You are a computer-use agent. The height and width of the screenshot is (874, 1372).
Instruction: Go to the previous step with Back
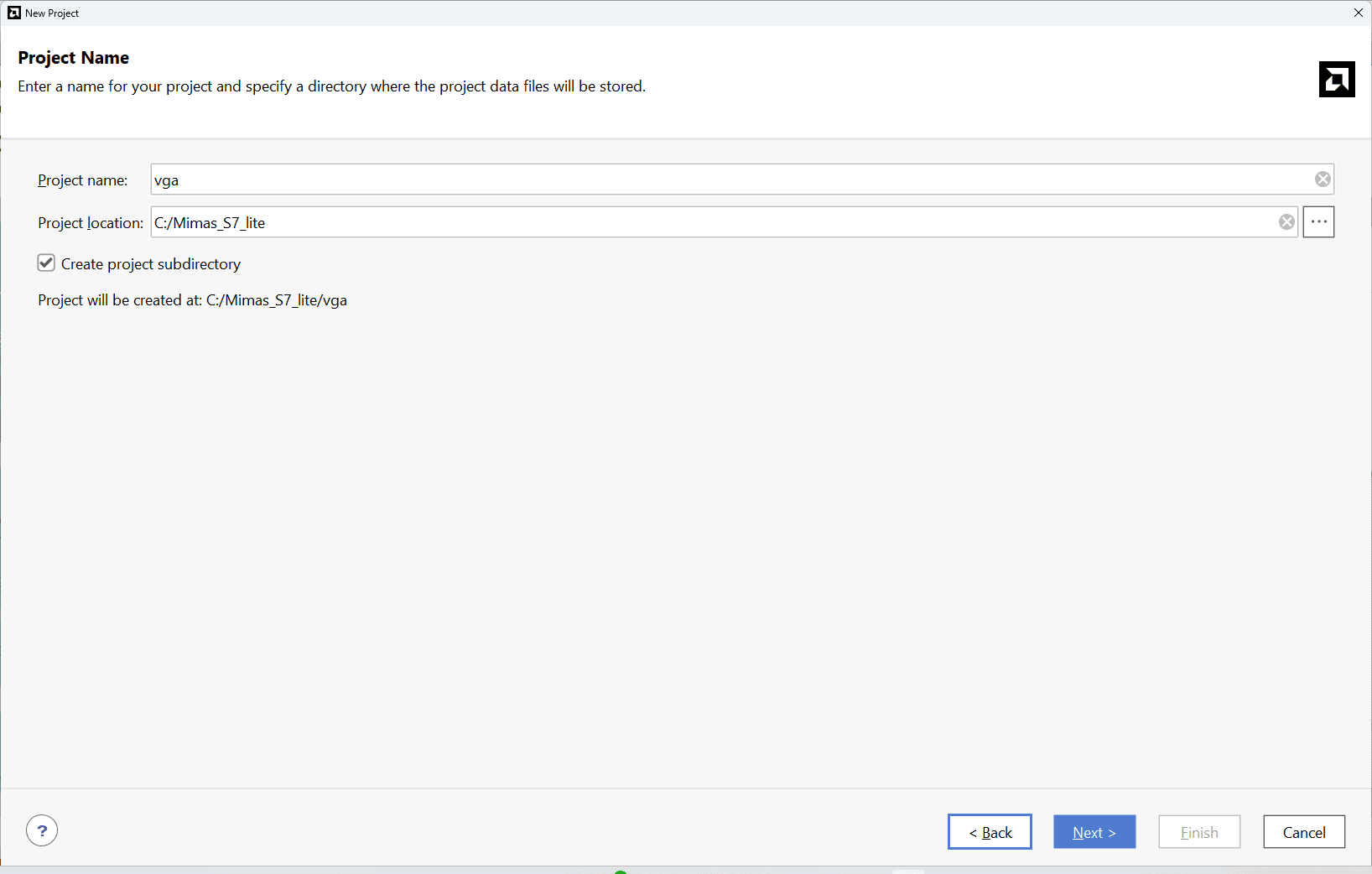pyautogui.click(x=990, y=832)
